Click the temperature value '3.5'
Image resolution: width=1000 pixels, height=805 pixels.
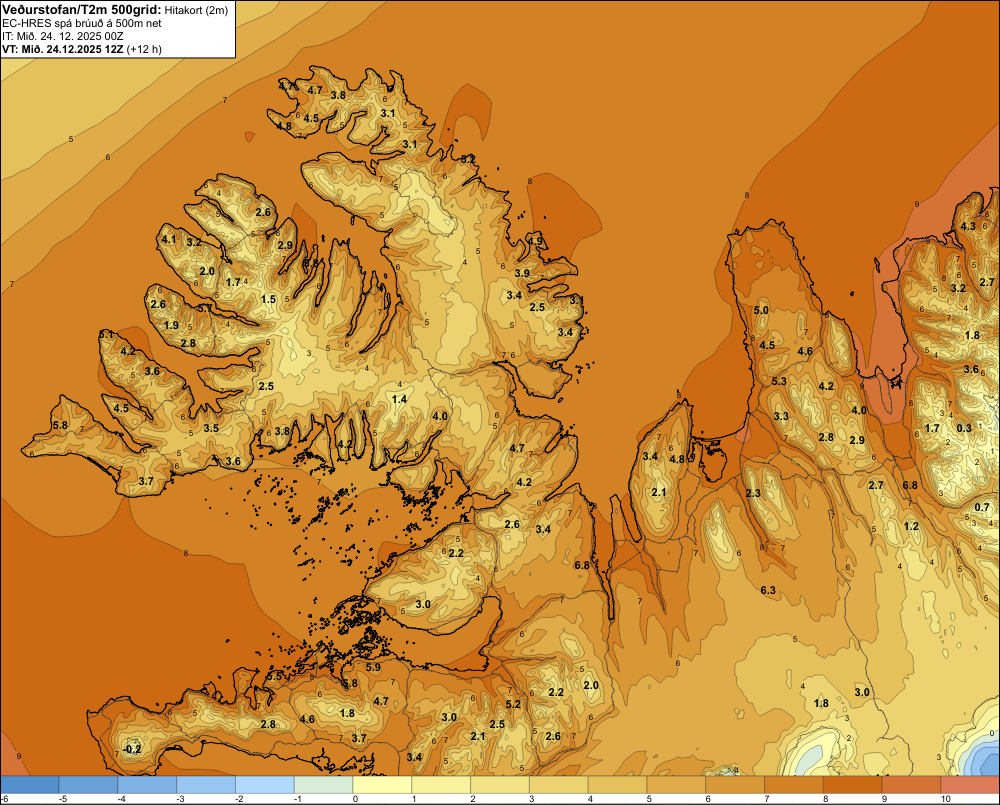(211, 428)
